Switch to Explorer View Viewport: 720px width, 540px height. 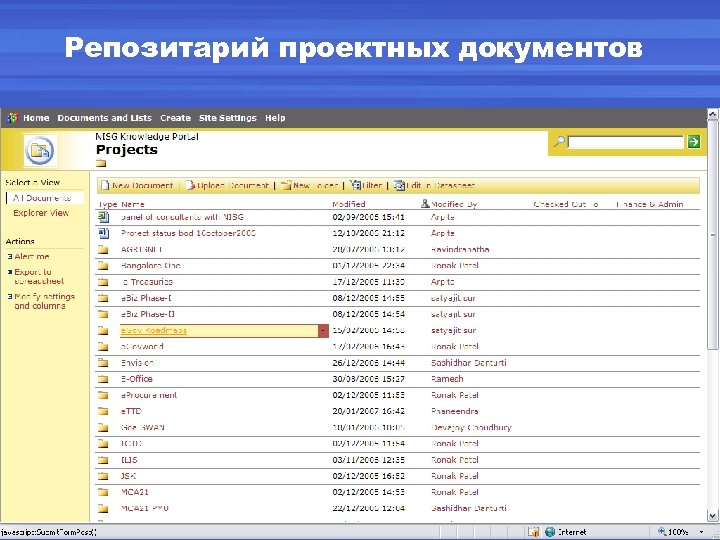[x=41, y=213]
